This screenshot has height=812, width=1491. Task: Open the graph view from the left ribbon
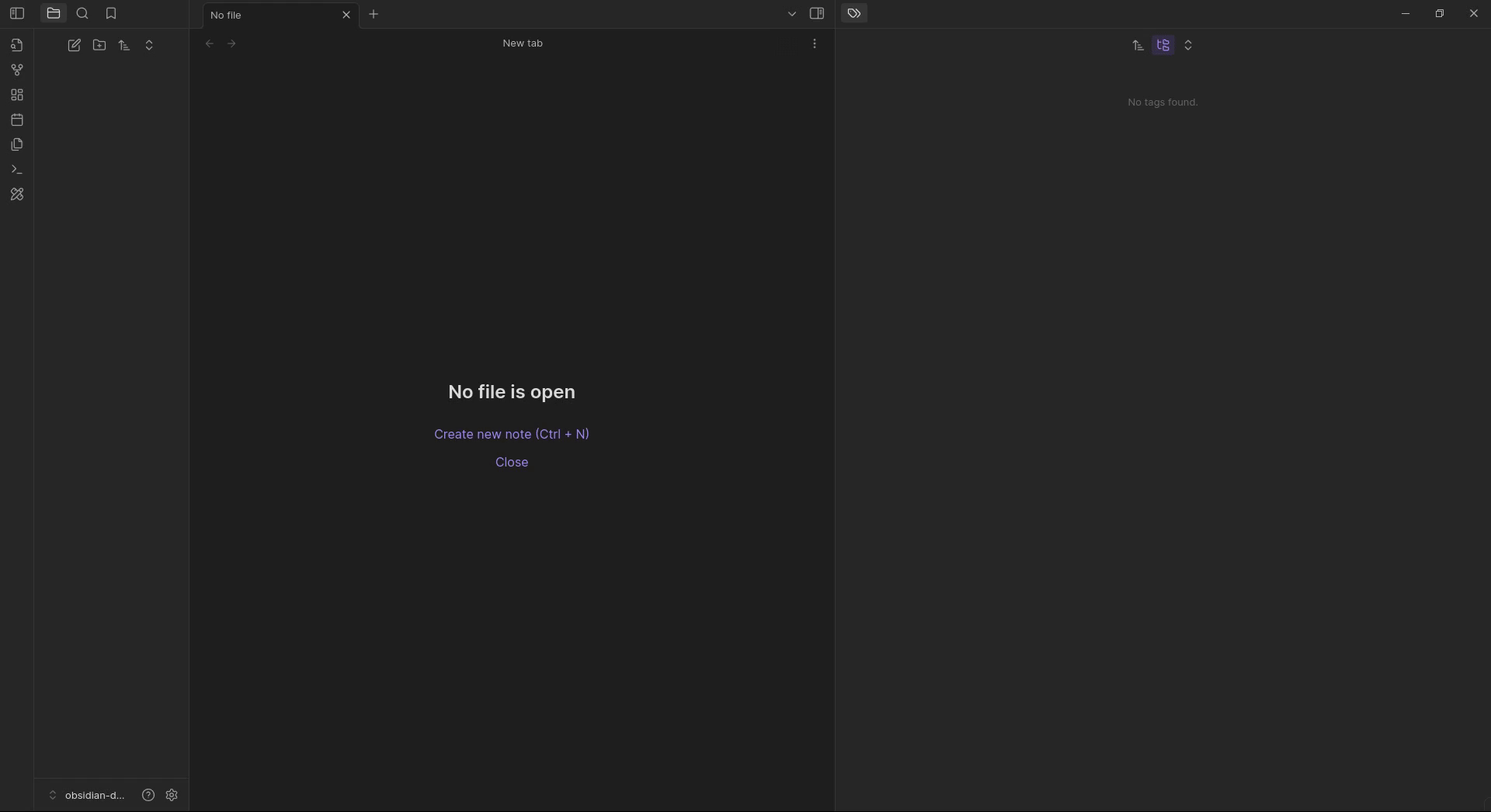click(x=16, y=70)
